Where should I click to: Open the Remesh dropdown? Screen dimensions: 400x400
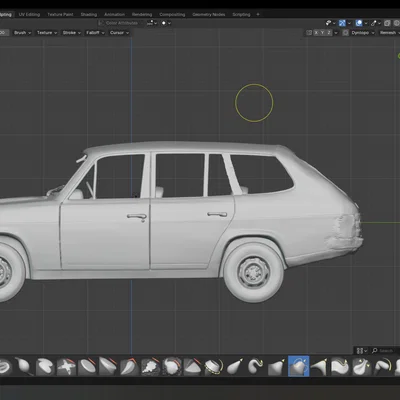tap(390, 33)
